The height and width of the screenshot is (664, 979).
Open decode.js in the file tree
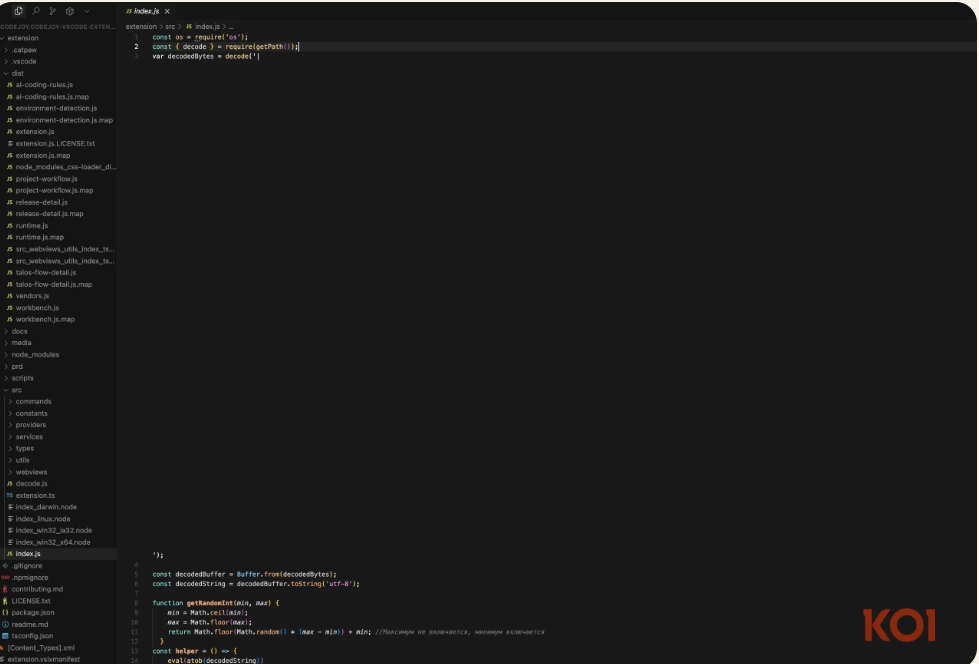click(x=31, y=483)
